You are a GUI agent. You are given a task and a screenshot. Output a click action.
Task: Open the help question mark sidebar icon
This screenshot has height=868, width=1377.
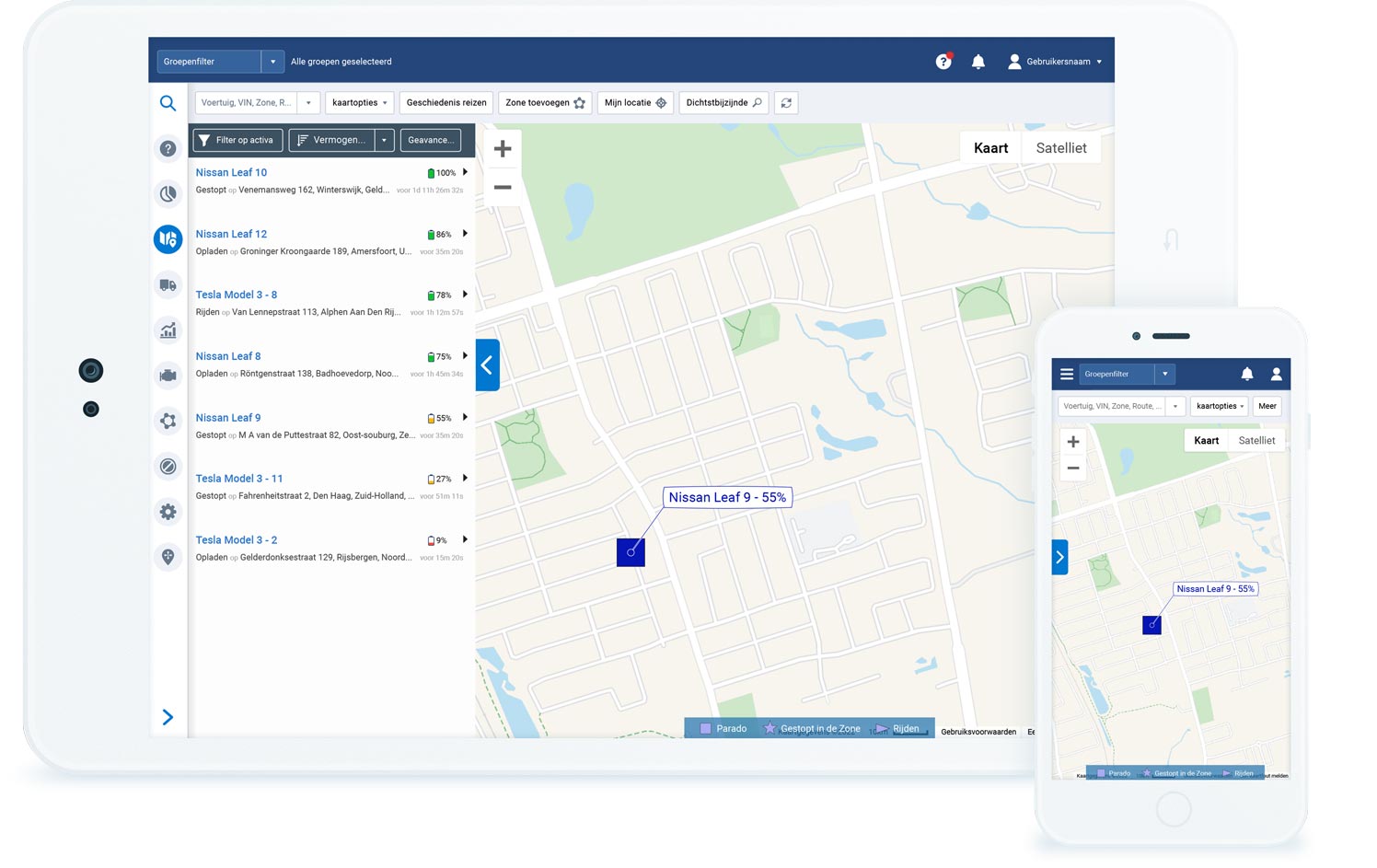click(x=168, y=148)
